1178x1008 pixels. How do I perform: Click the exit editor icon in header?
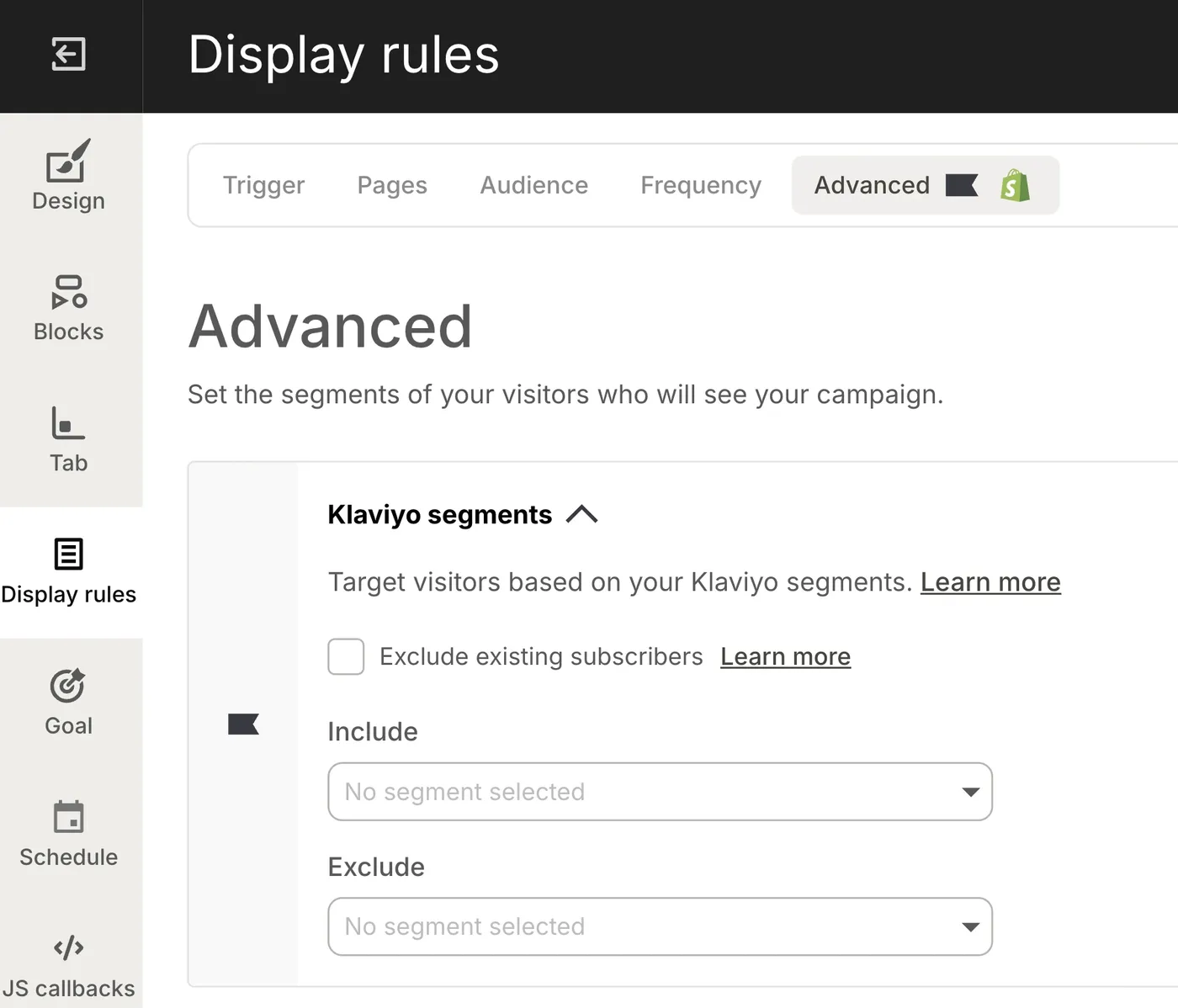point(68,55)
